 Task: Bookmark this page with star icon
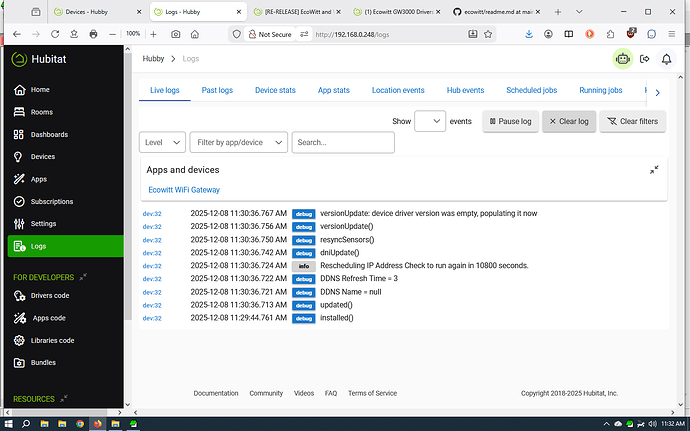click(x=488, y=34)
